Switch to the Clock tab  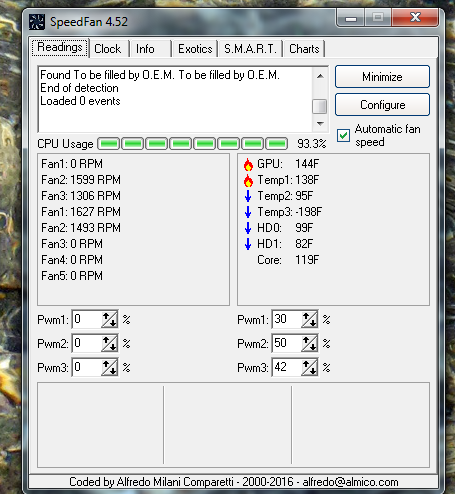[108, 49]
